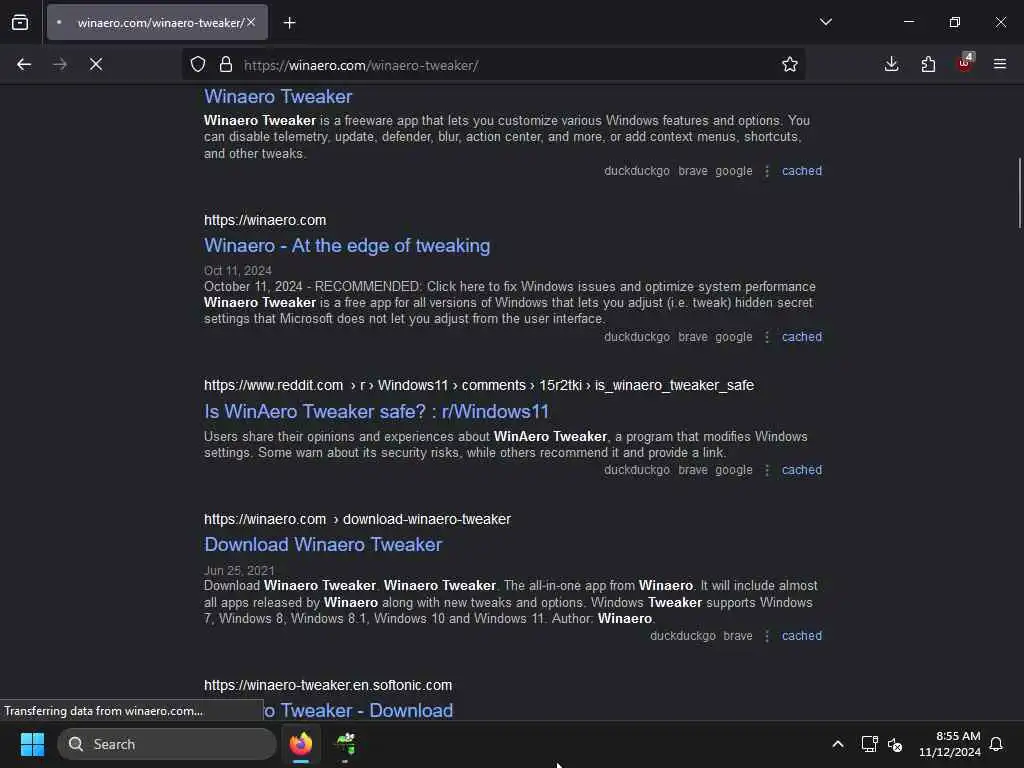Click the forward navigation arrow
Image resolution: width=1024 pixels, height=768 pixels.
point(60,64)
